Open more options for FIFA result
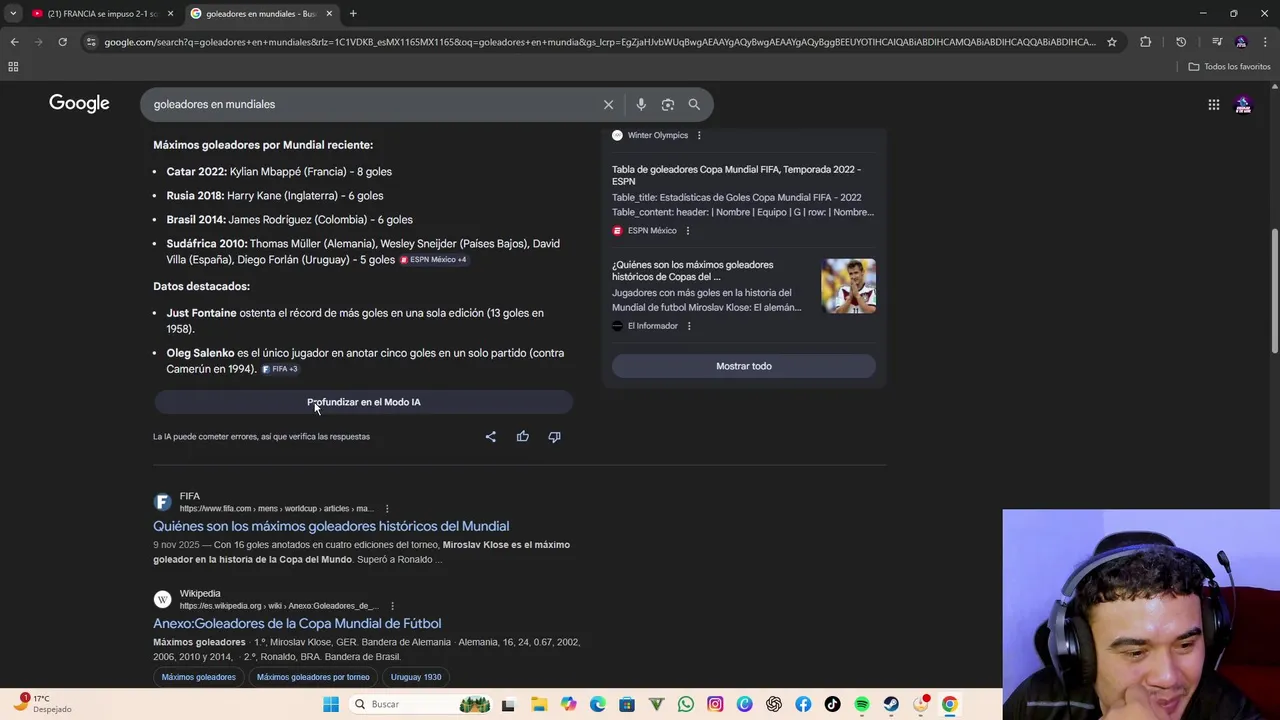1280x720 pixels. point(387,508)
